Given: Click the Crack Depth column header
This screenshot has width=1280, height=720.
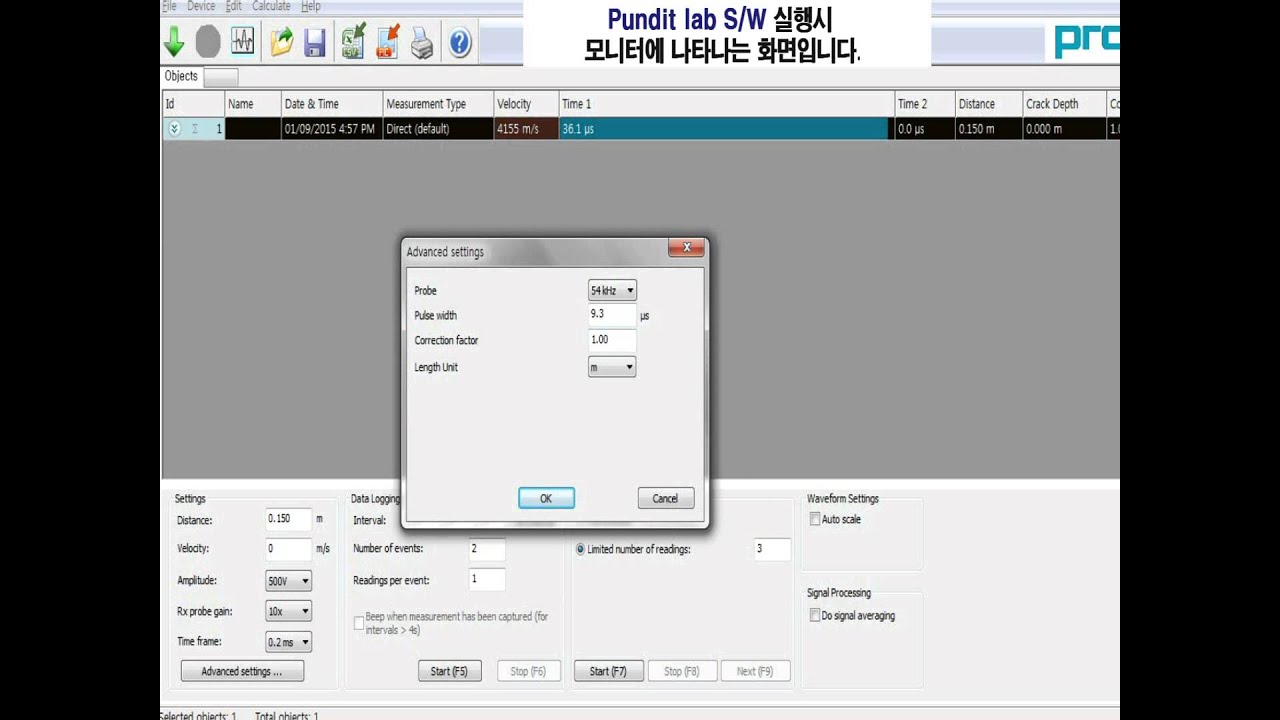Looking at the screenshot, I should pos(1064,104).
